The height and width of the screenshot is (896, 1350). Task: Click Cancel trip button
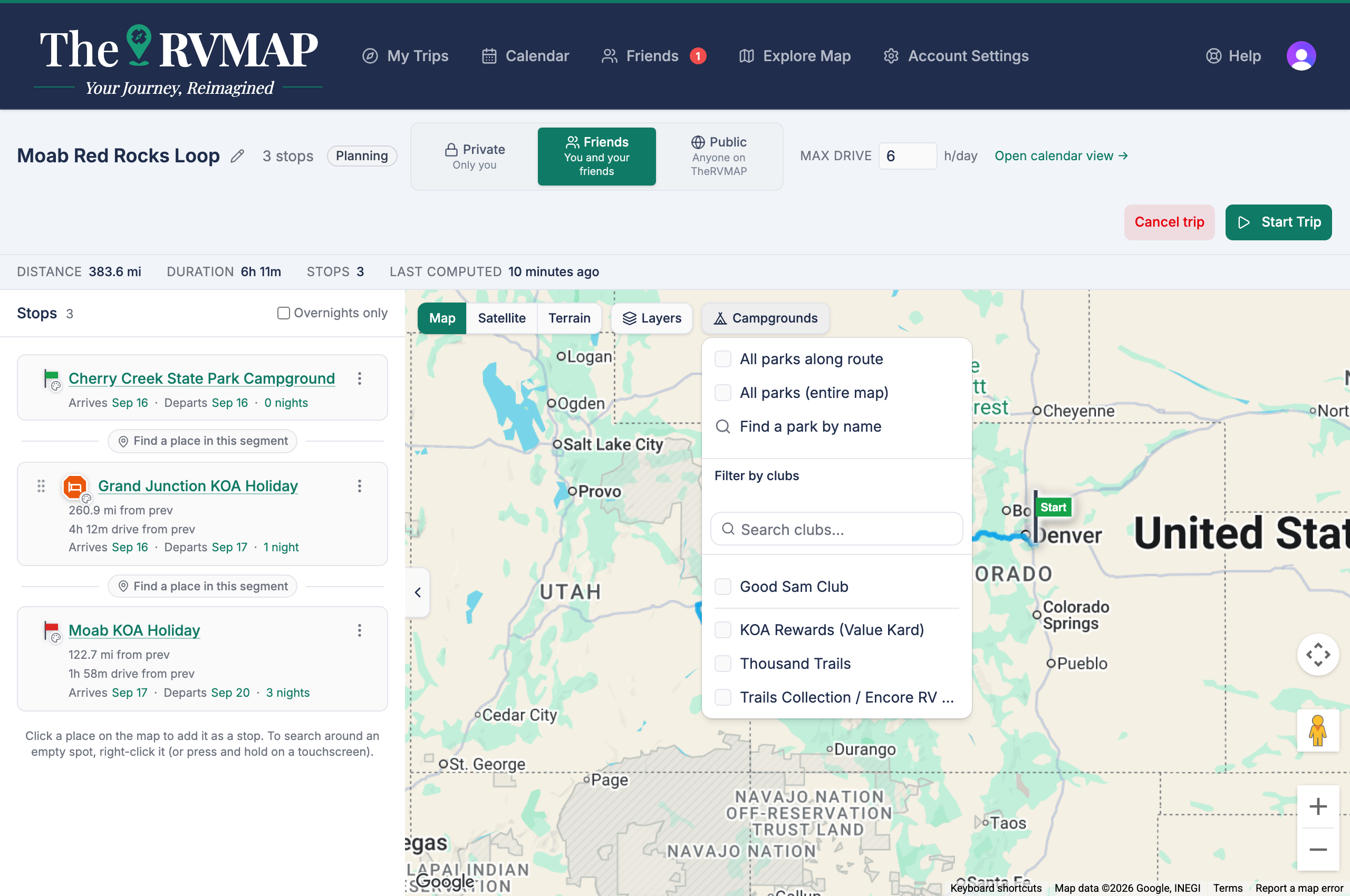[1169, 222]
